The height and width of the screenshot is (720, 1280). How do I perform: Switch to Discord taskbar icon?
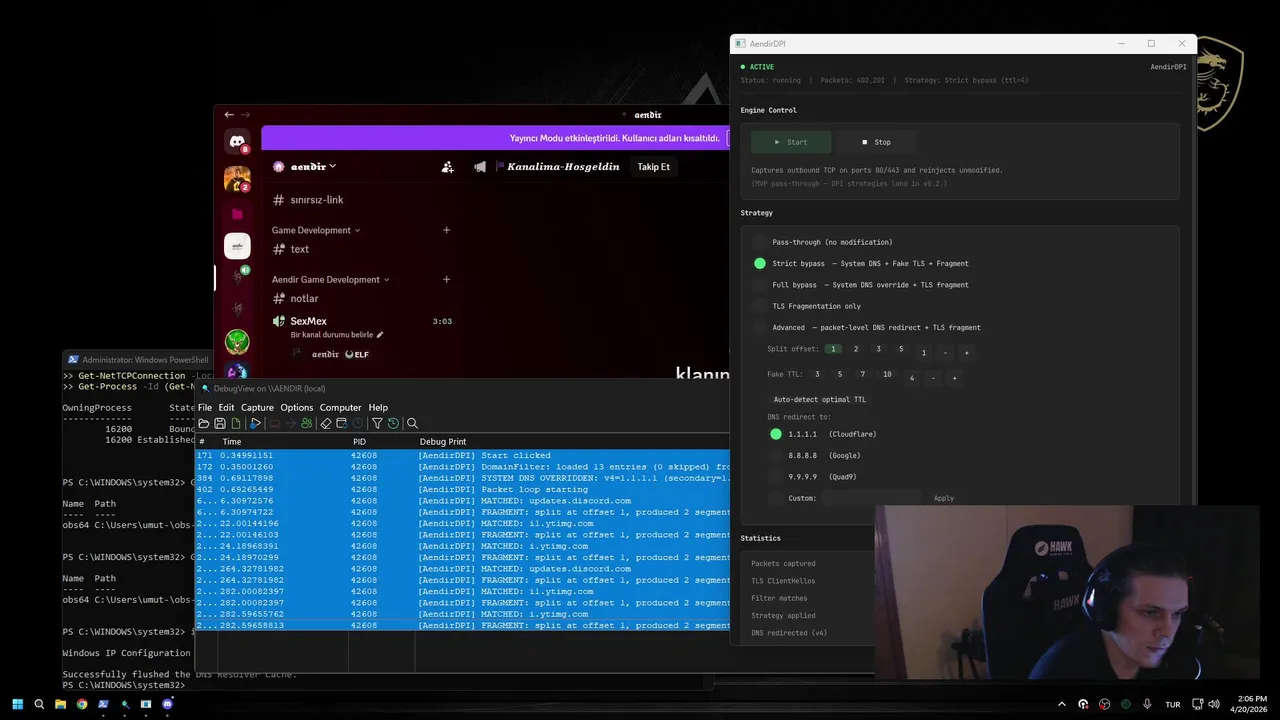pos(167,704)
